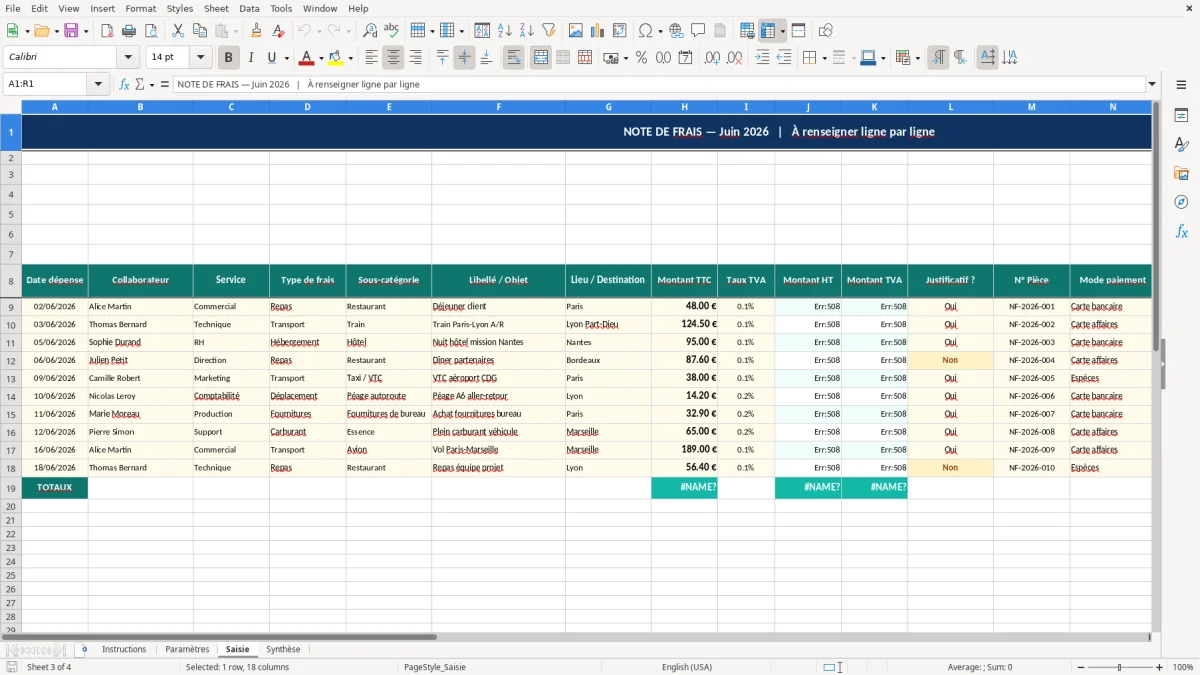Viewport: 1200px width, 675px height.
Task: Expand the Borders dropdown arrow
Action: click(826, 58)
